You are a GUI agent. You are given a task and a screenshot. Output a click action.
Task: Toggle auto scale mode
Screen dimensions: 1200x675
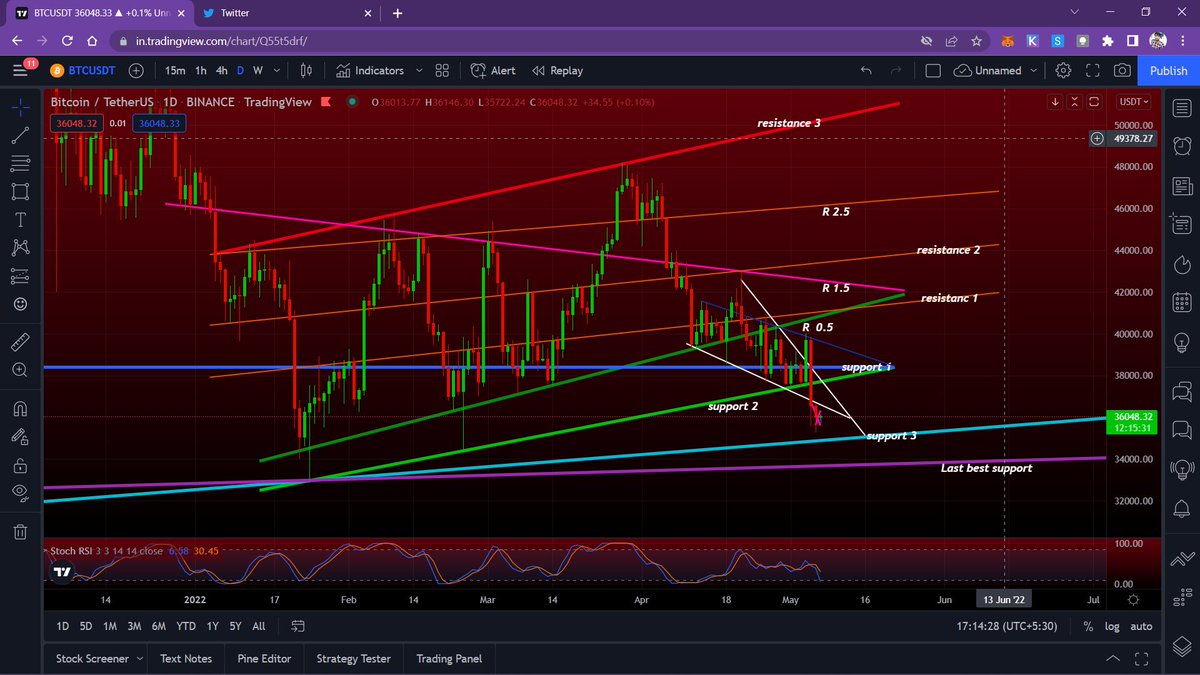click(1141, 626)
